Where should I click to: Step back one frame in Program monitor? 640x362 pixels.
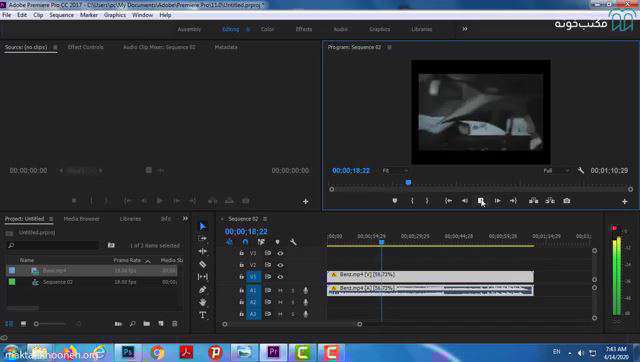(464, 201)
